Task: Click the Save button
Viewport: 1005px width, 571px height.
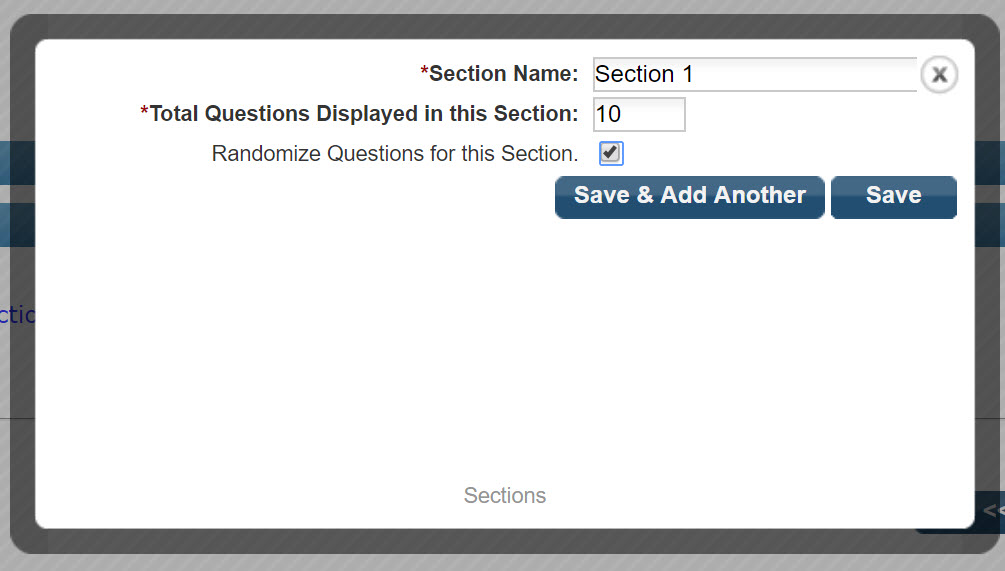Action: pyautogui.click(x=893, y=196)
